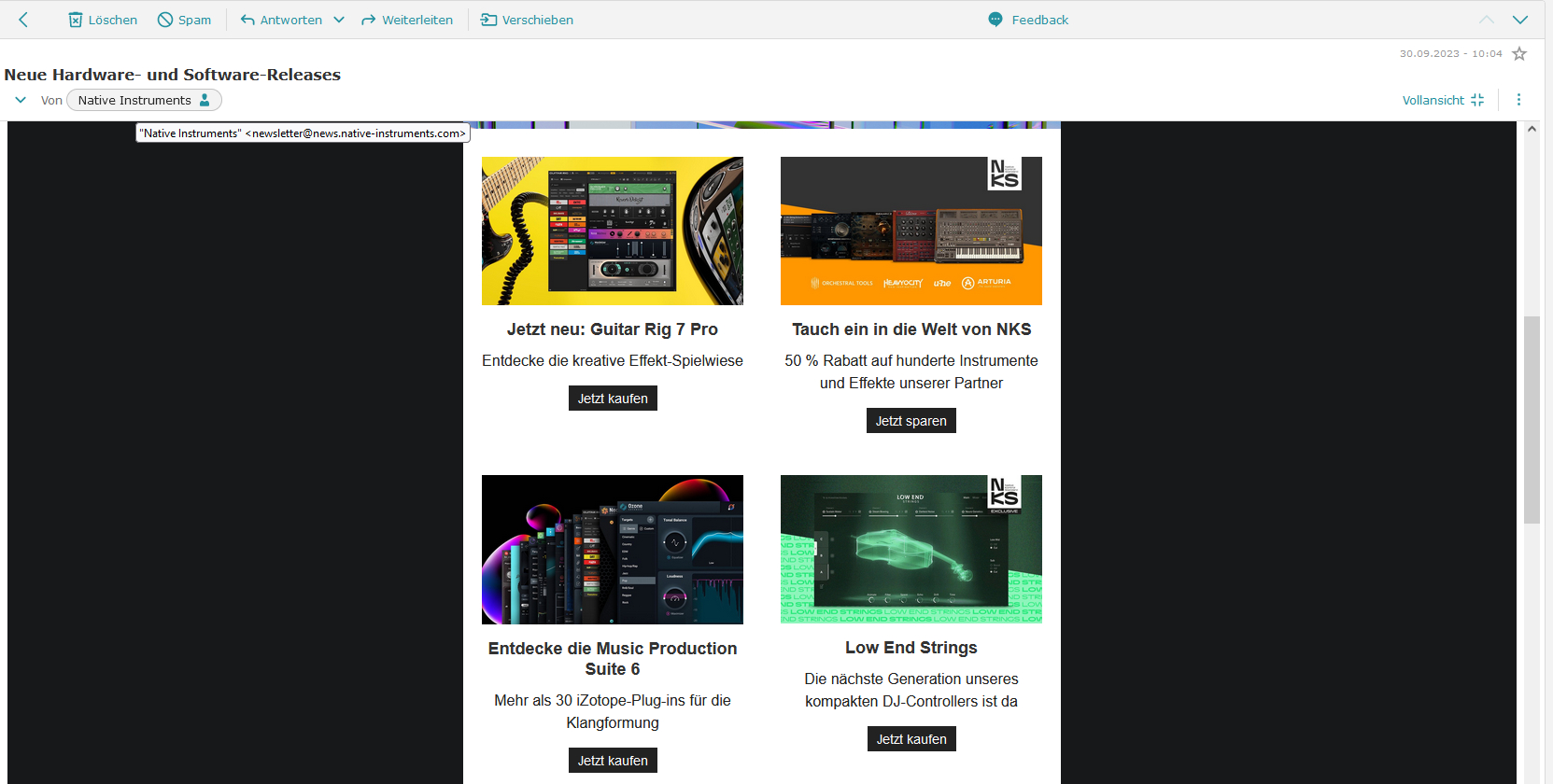
Task: Click the Jetzt sparen button for NKS
Action: pos(911,421)
